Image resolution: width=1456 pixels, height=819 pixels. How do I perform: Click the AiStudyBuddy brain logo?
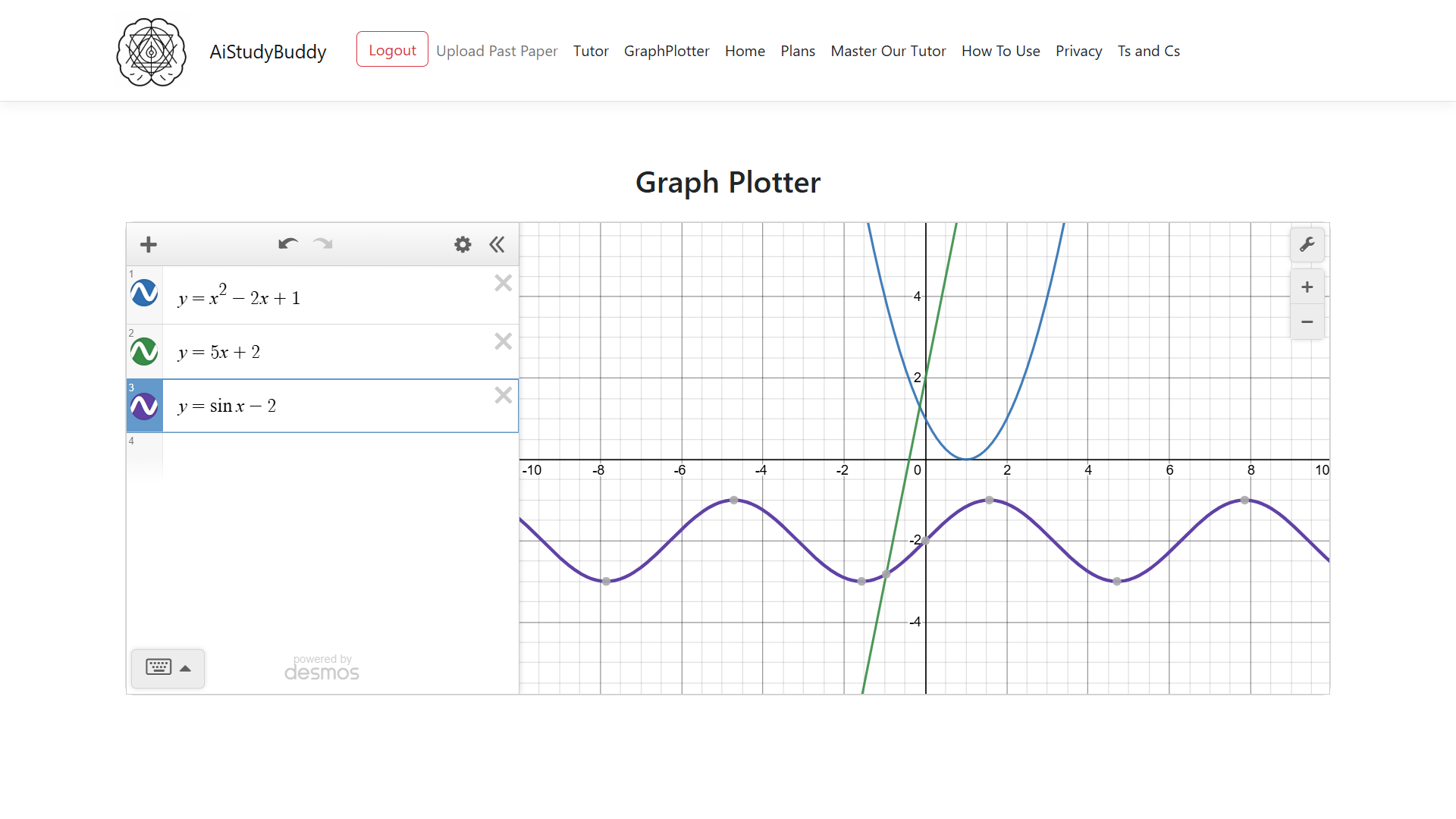(151, 52)
